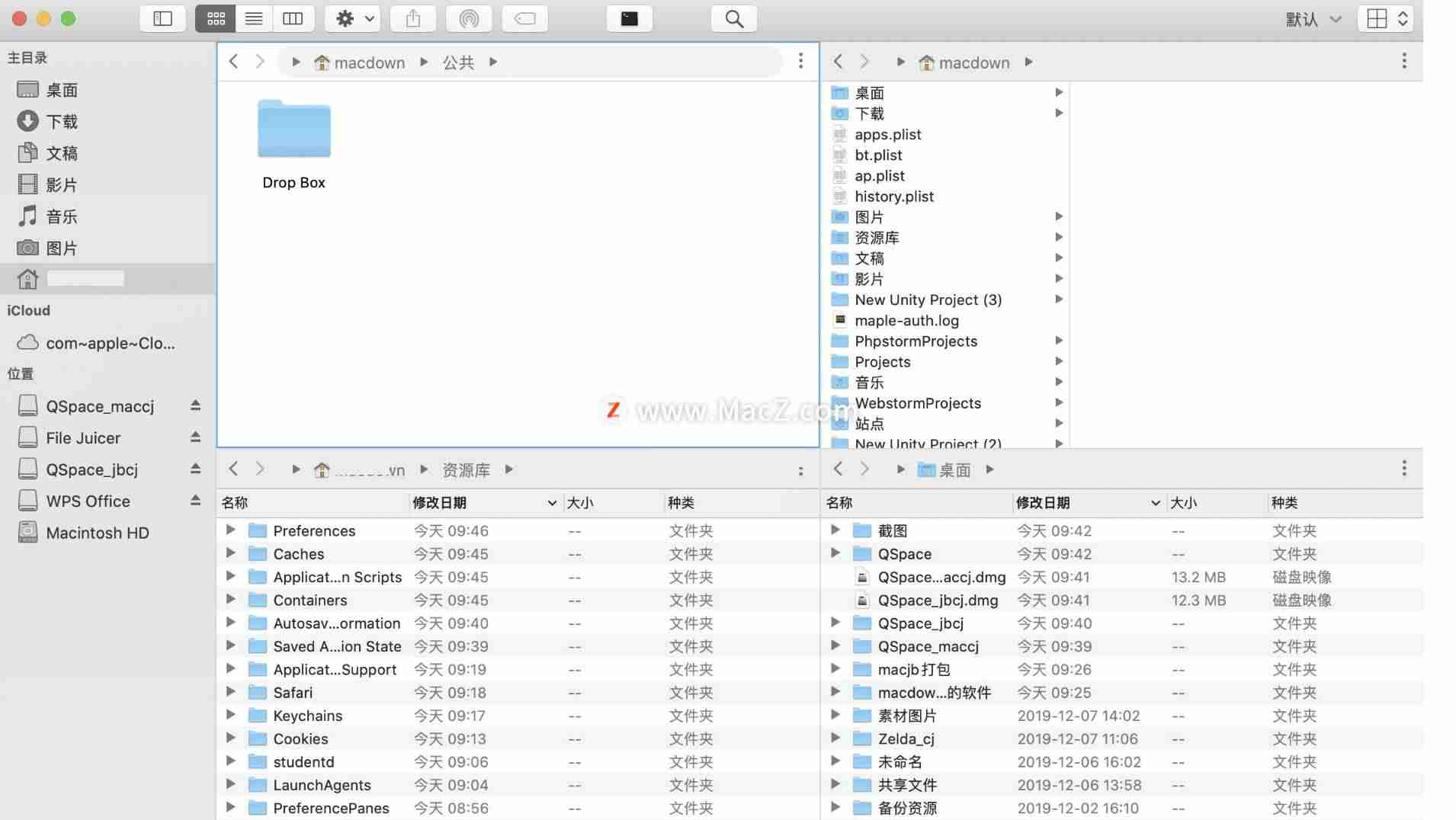Open options menu of bottom-left pane
The width and height of the screenshot is (1456, 820).
point(800,469)
